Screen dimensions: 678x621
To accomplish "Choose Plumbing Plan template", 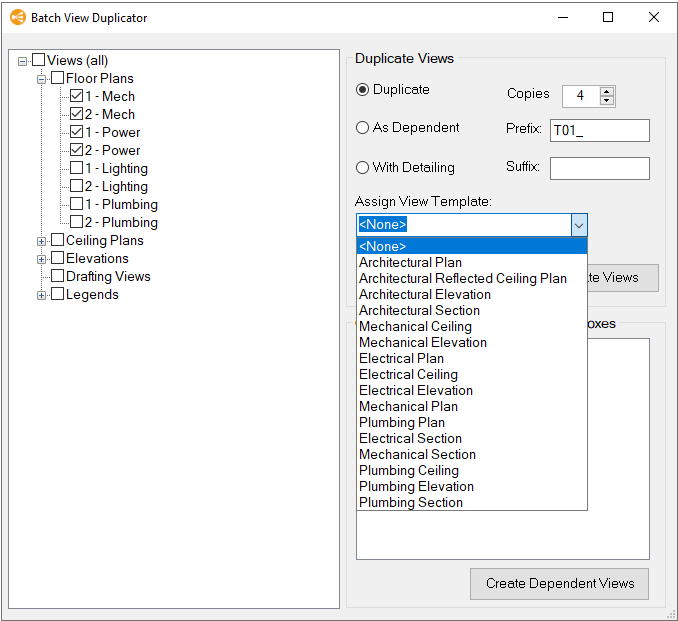I will (x=472, y=423).
